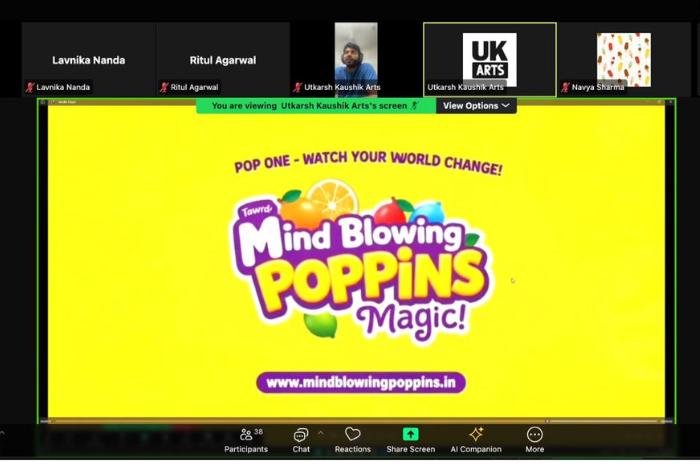Click the Ritul Agarwal name label at tile bottom
This screenshot has height=467, width=700.
click(194, 87)
